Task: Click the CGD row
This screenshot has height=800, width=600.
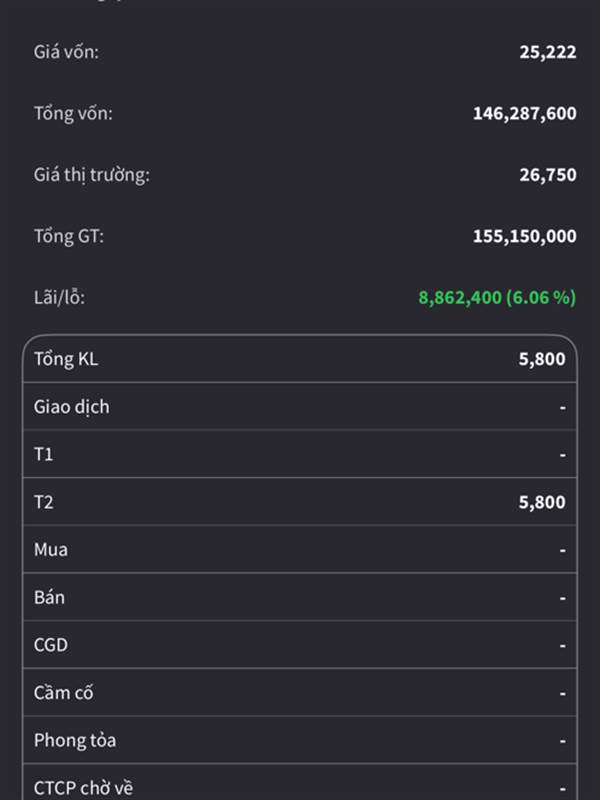Action: tap(300, 645)
